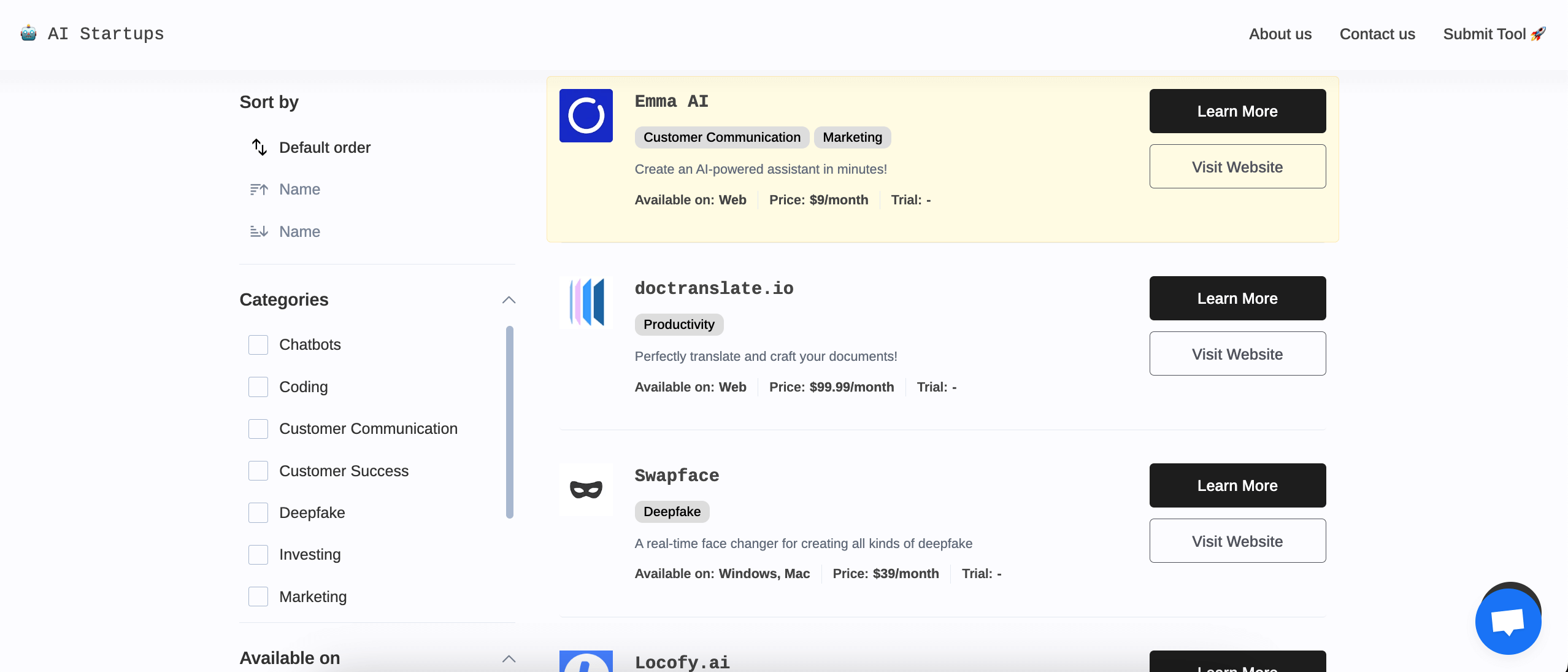This screenshot has width=1568, height=672.
Task: Collapse the Available on filter section
Action: coord(508,658)
